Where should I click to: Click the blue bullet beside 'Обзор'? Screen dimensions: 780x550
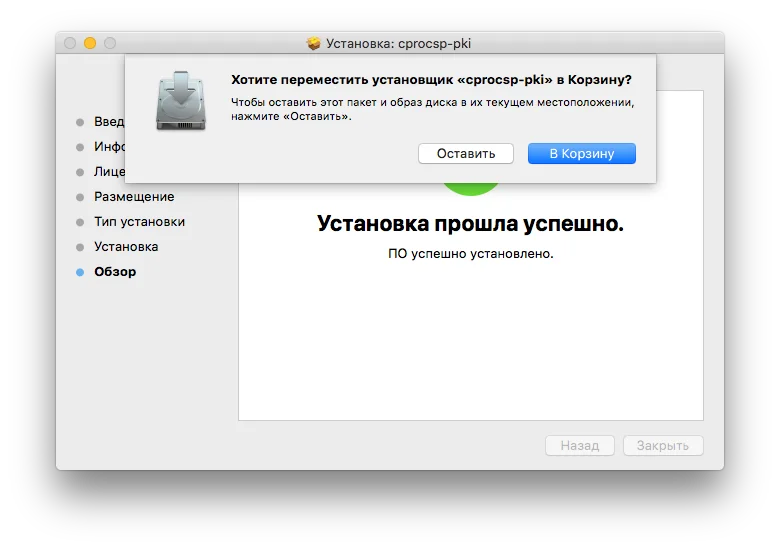click(80, 272)
